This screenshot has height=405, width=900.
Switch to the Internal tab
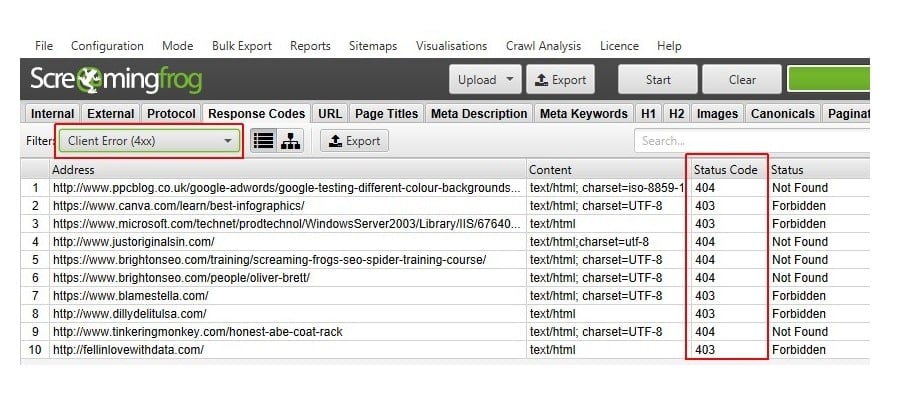(52, 114)
